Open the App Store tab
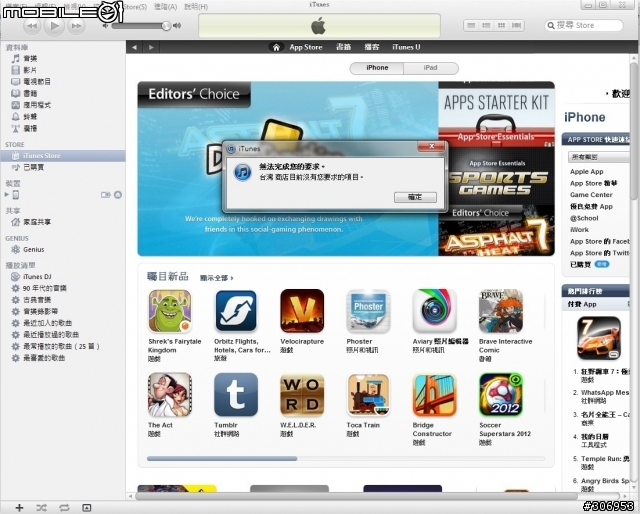Viewport: 640px width, 514px height. pos(306,47)
